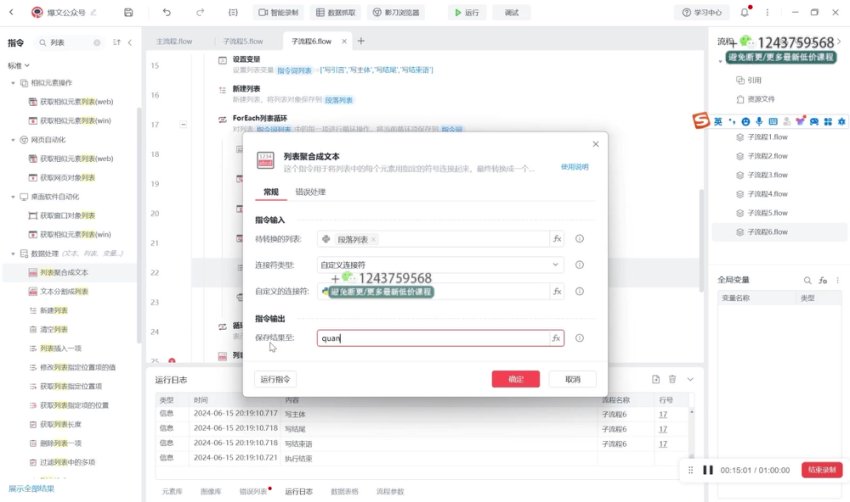
Task: Pause the recording timer
Action: tap(708, 470)
